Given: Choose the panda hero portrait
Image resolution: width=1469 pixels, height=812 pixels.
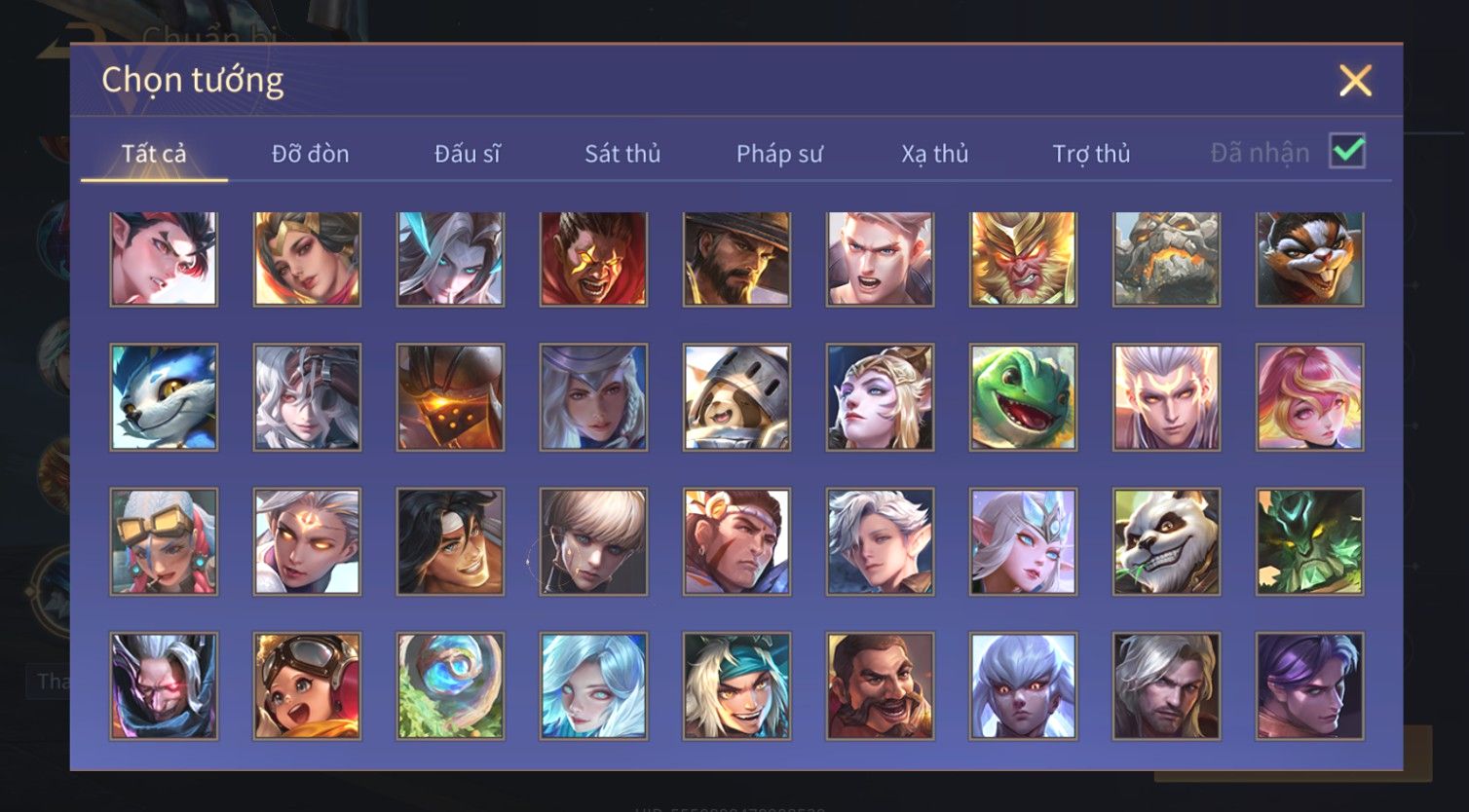Looking at the screenshot, I should [x=1166, y=541].
